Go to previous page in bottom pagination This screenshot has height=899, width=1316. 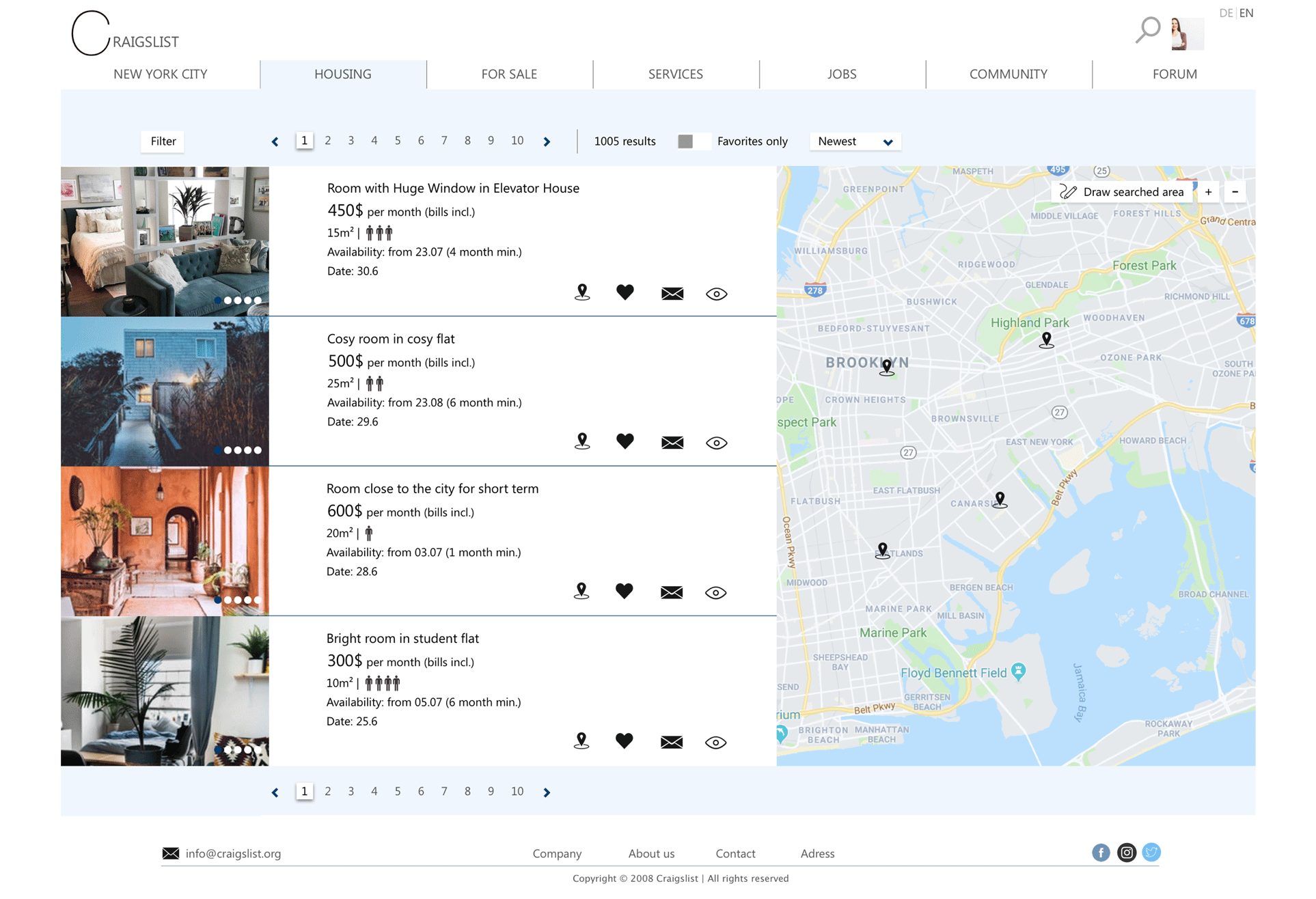click(x=275, y=792)
